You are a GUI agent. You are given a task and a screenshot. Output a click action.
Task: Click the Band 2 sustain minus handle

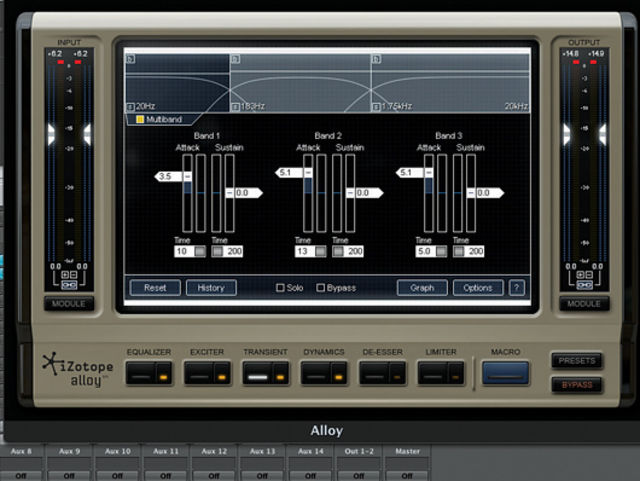350,193
